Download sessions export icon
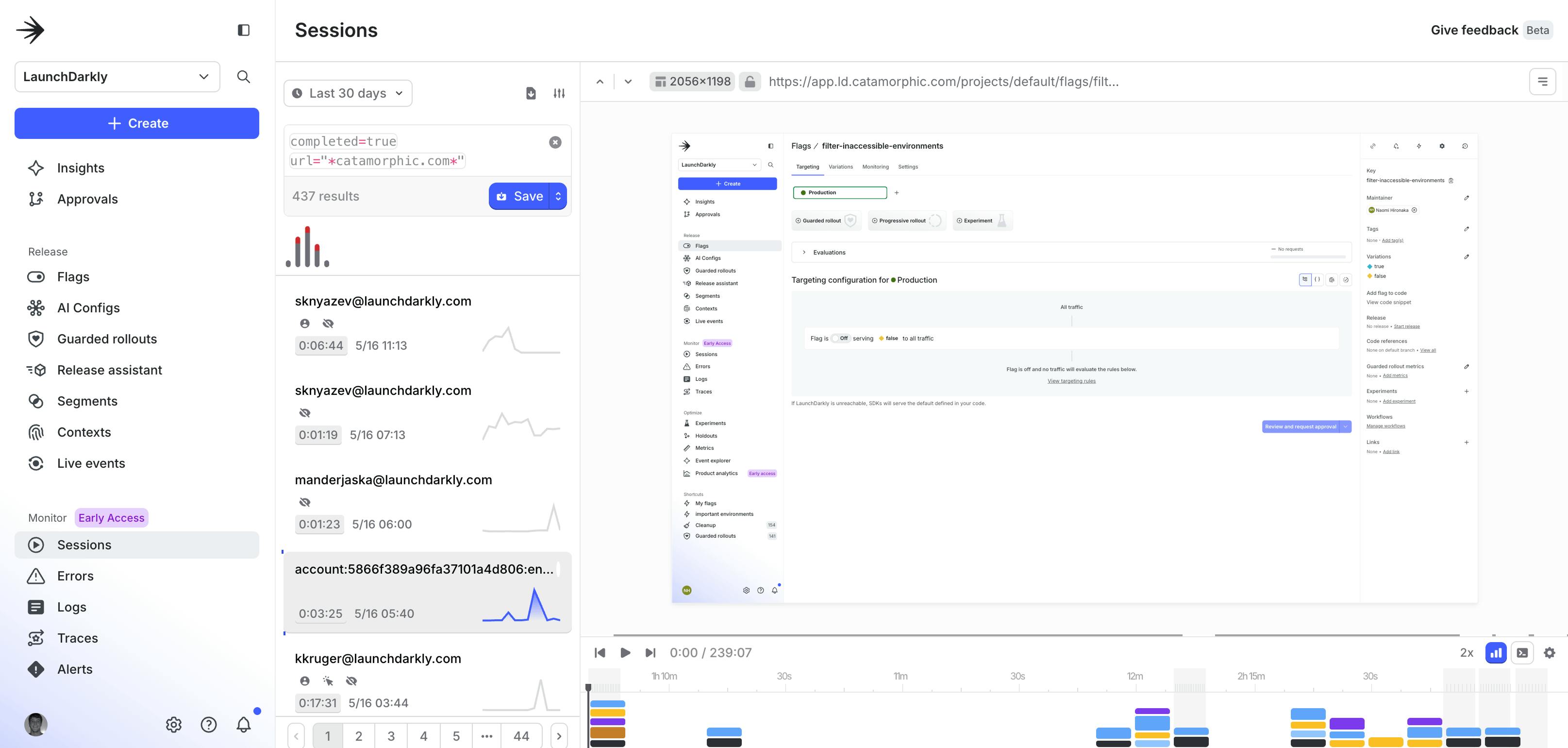 pyautogui.click(x=531, y=93)
